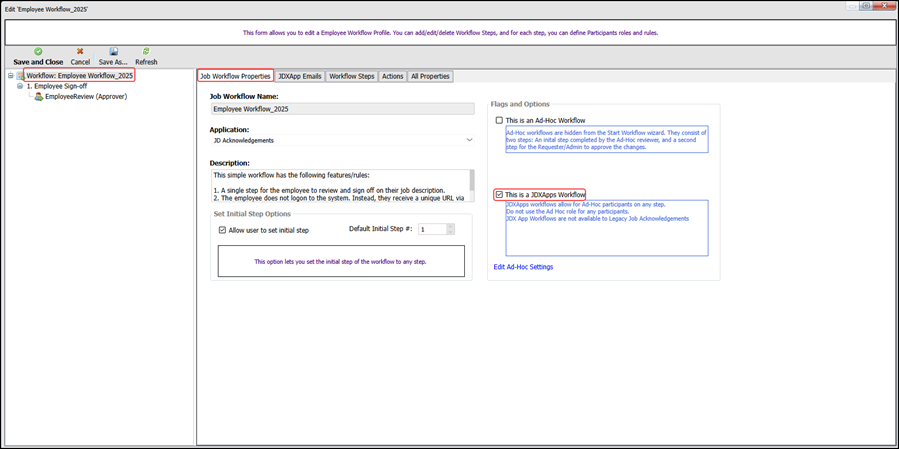Open the Workflow Steps tab
899x449 pixels.
click(352, 76)
